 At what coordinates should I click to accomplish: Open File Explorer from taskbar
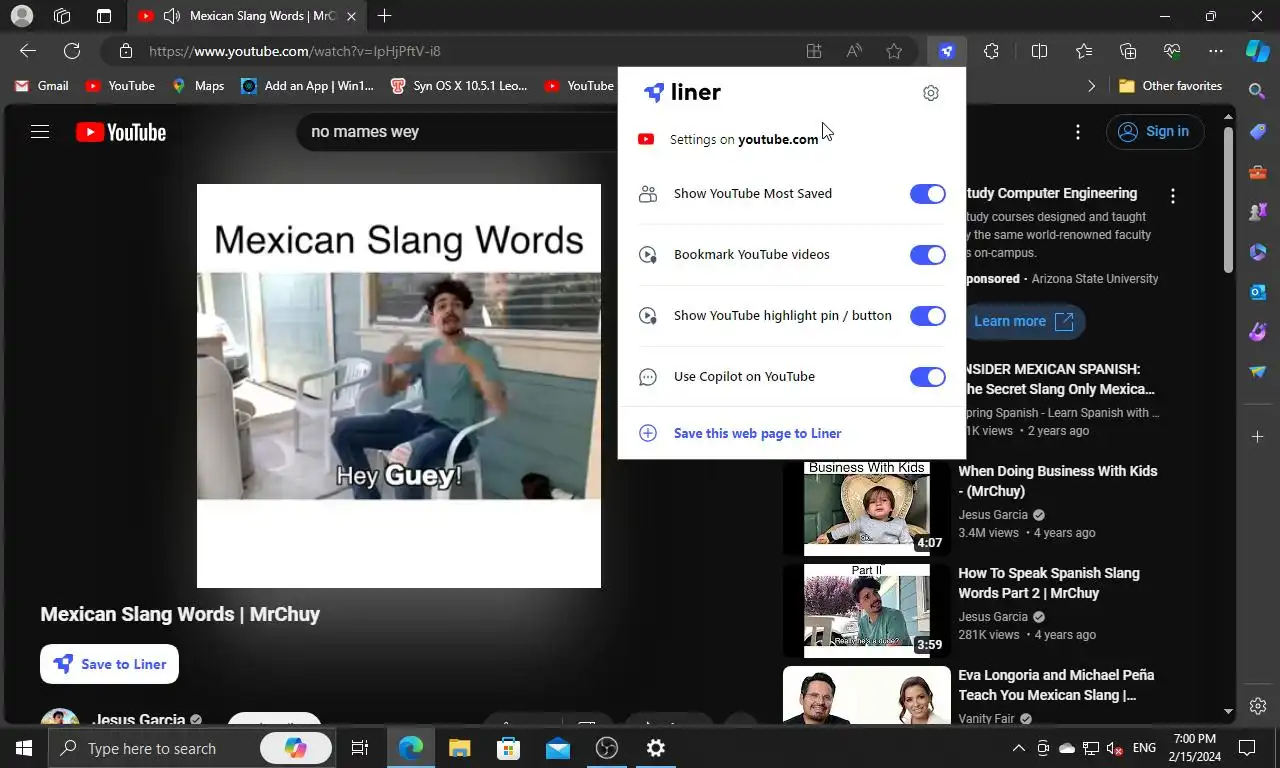459,748
